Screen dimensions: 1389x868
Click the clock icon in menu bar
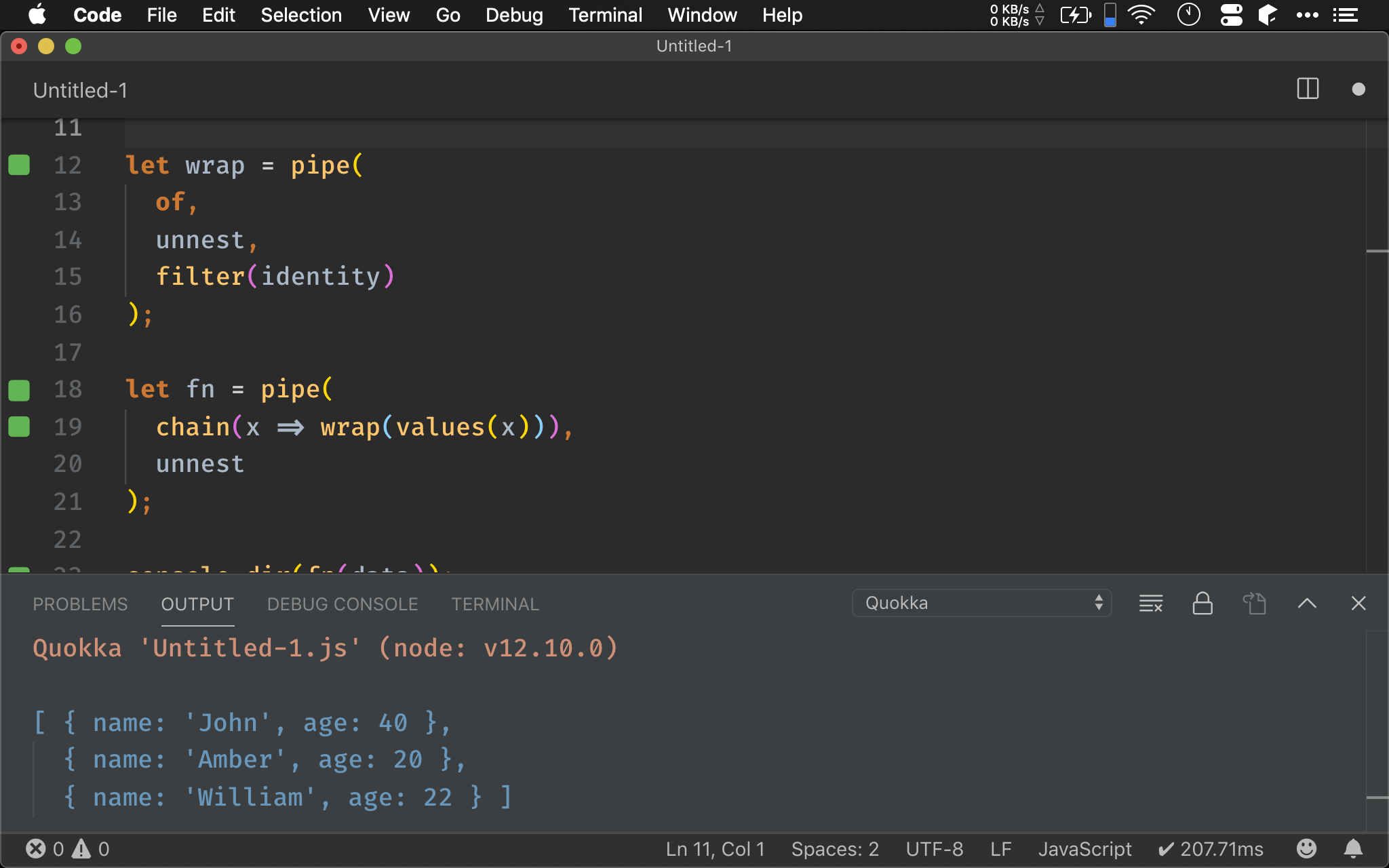[x=1188, y=15]
